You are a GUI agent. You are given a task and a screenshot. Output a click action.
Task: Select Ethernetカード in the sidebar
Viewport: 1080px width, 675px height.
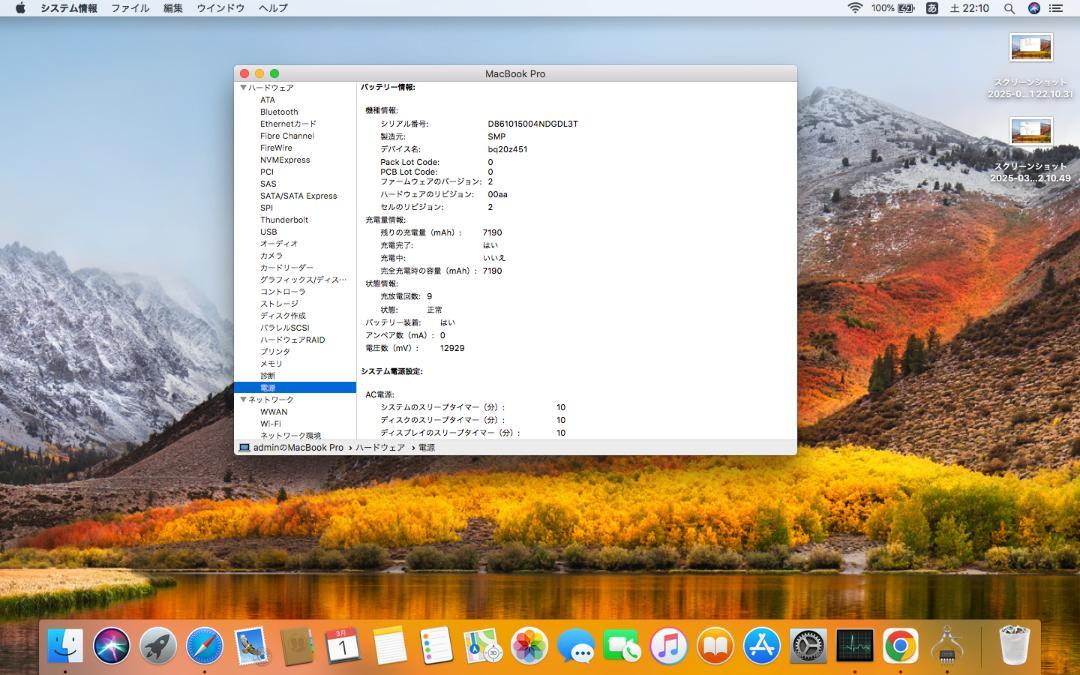(288, 124)
